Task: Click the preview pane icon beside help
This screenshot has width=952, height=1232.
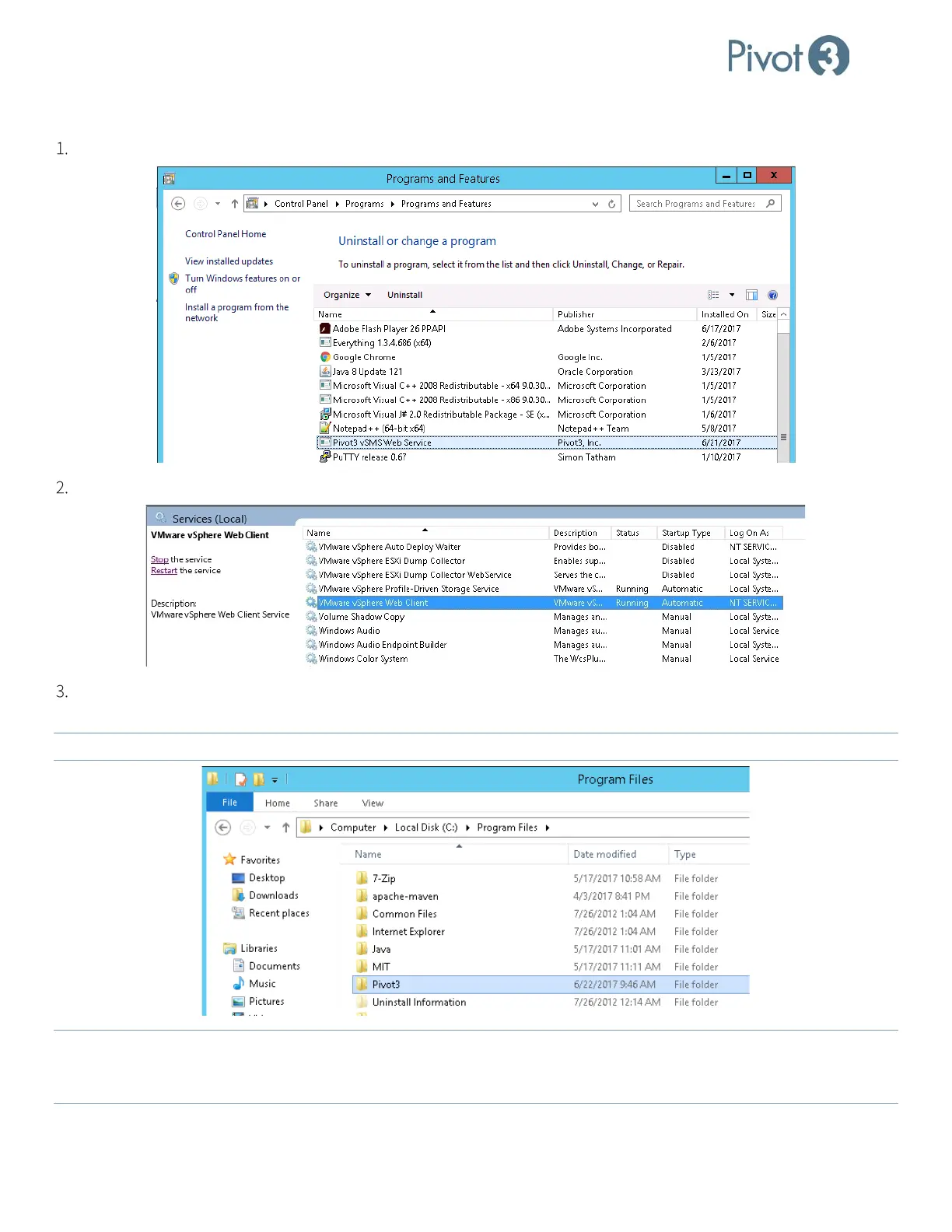Action: click(751, 295)
